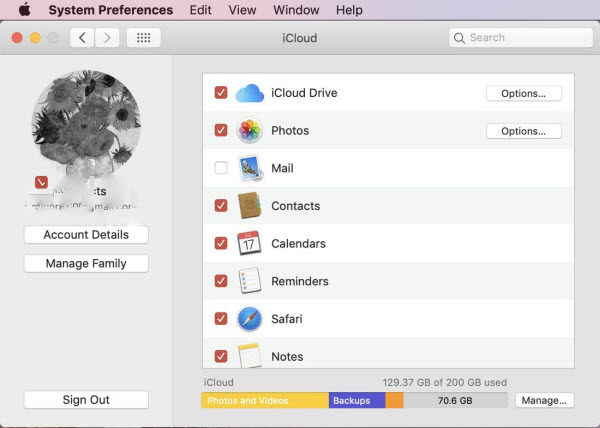Click the Contacts book icon

[249, 206]
